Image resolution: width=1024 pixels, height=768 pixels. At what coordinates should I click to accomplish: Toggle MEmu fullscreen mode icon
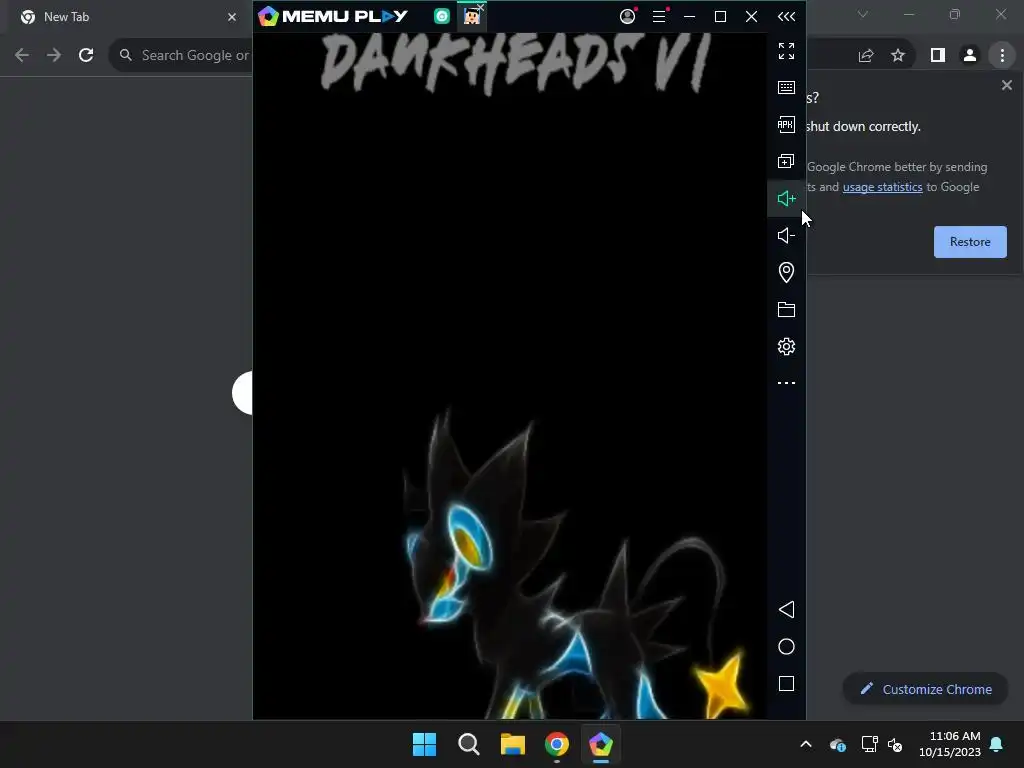pos(786,50)
